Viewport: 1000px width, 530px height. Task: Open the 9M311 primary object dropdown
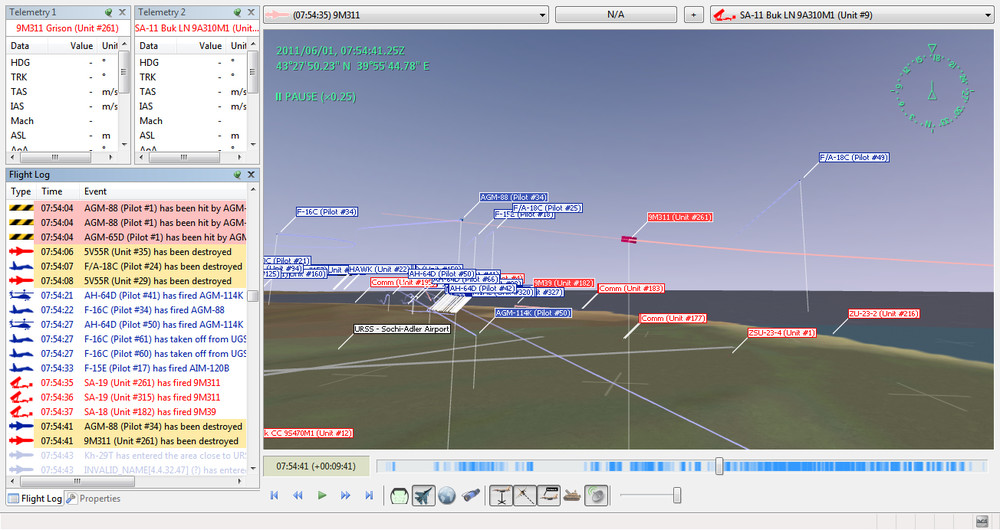(406, 15)
